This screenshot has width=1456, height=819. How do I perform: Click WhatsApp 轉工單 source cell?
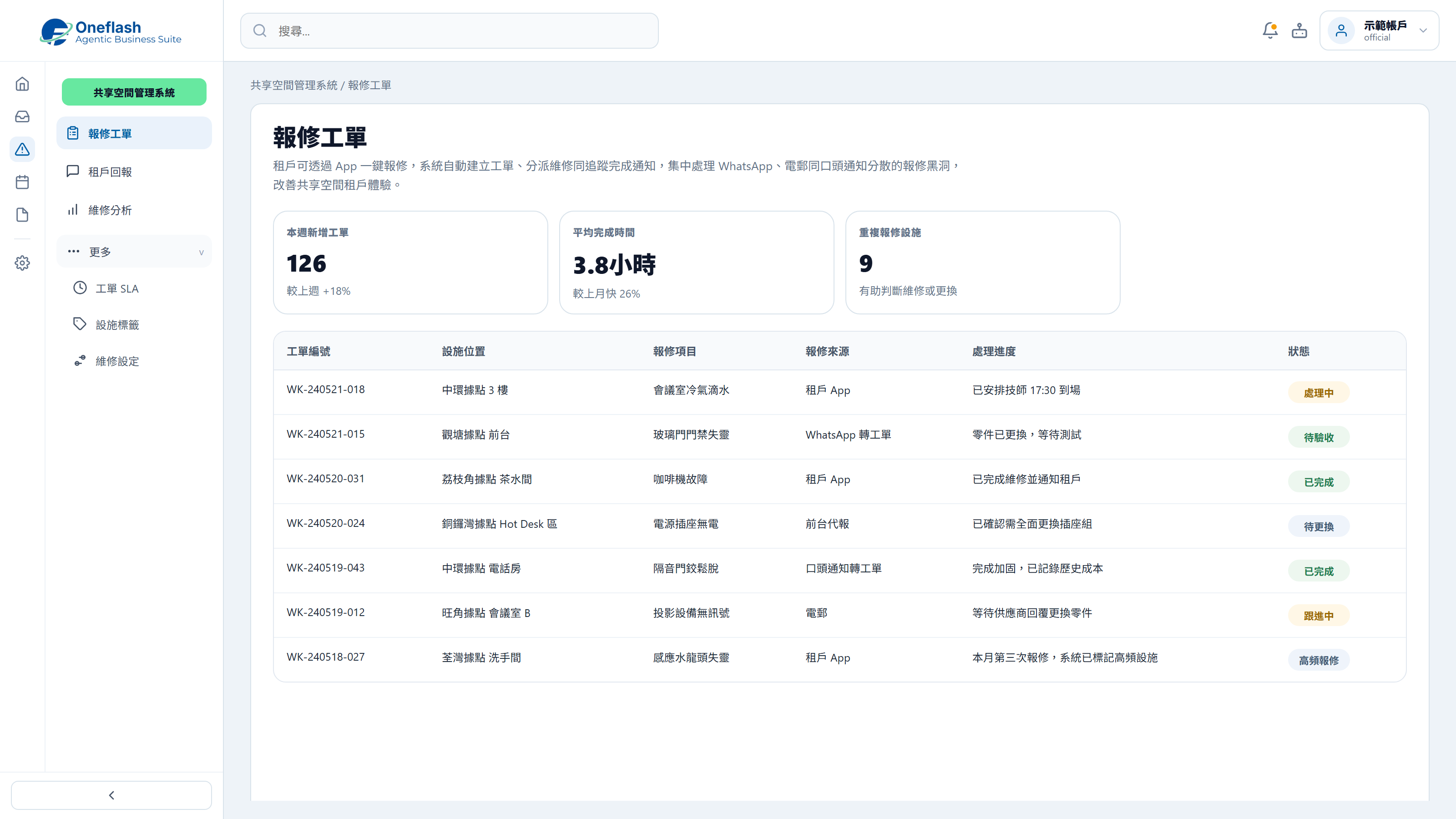pos(849,435)
